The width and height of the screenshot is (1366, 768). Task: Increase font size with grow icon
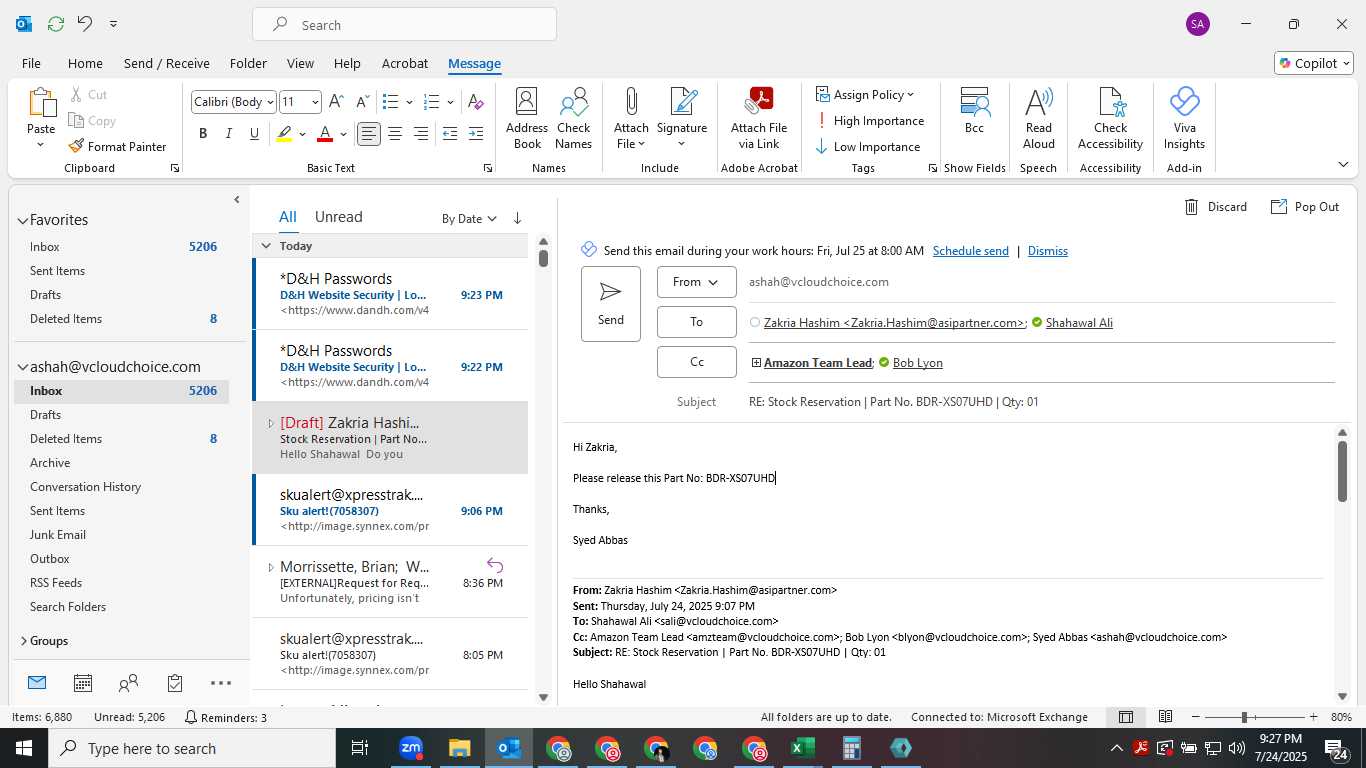point(336,102)
